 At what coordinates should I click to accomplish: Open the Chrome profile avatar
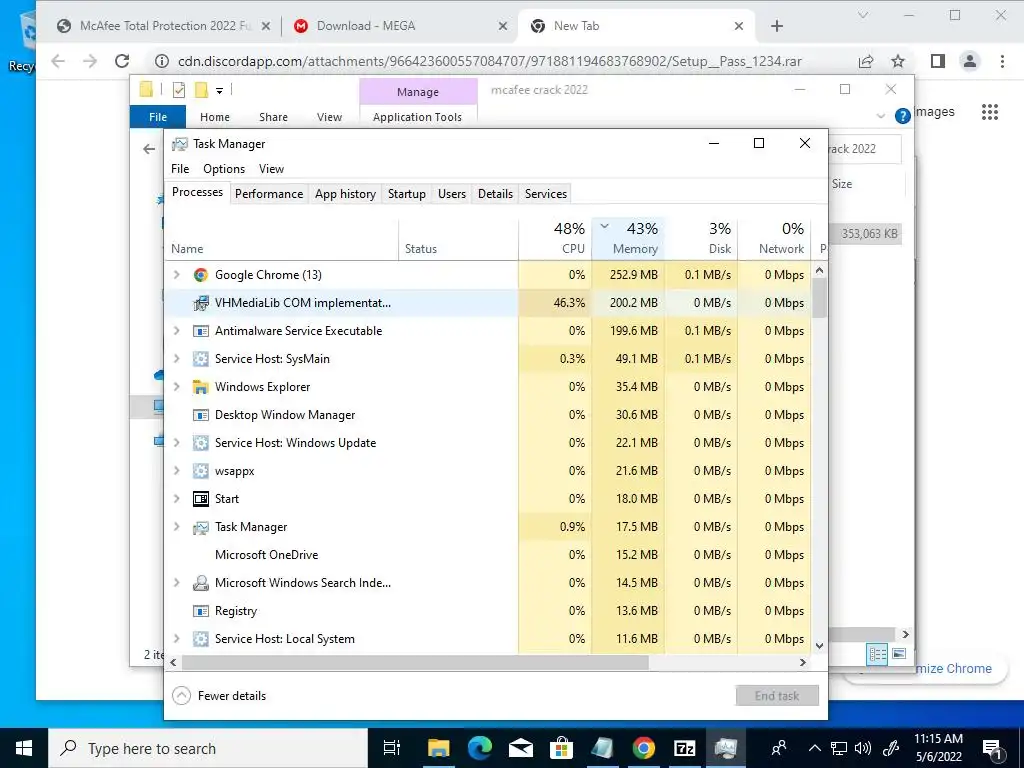pos(970,61)
